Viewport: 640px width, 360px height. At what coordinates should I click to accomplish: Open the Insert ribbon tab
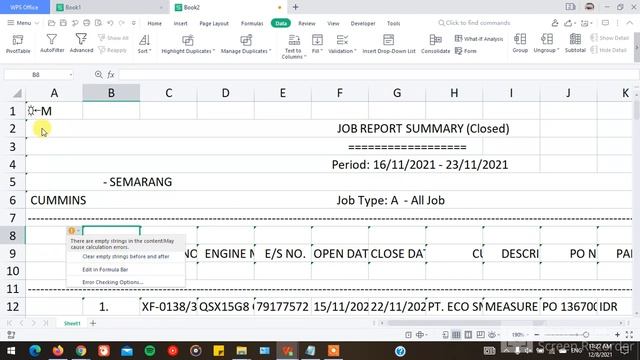pyautogui.click(x=180, y=23)
